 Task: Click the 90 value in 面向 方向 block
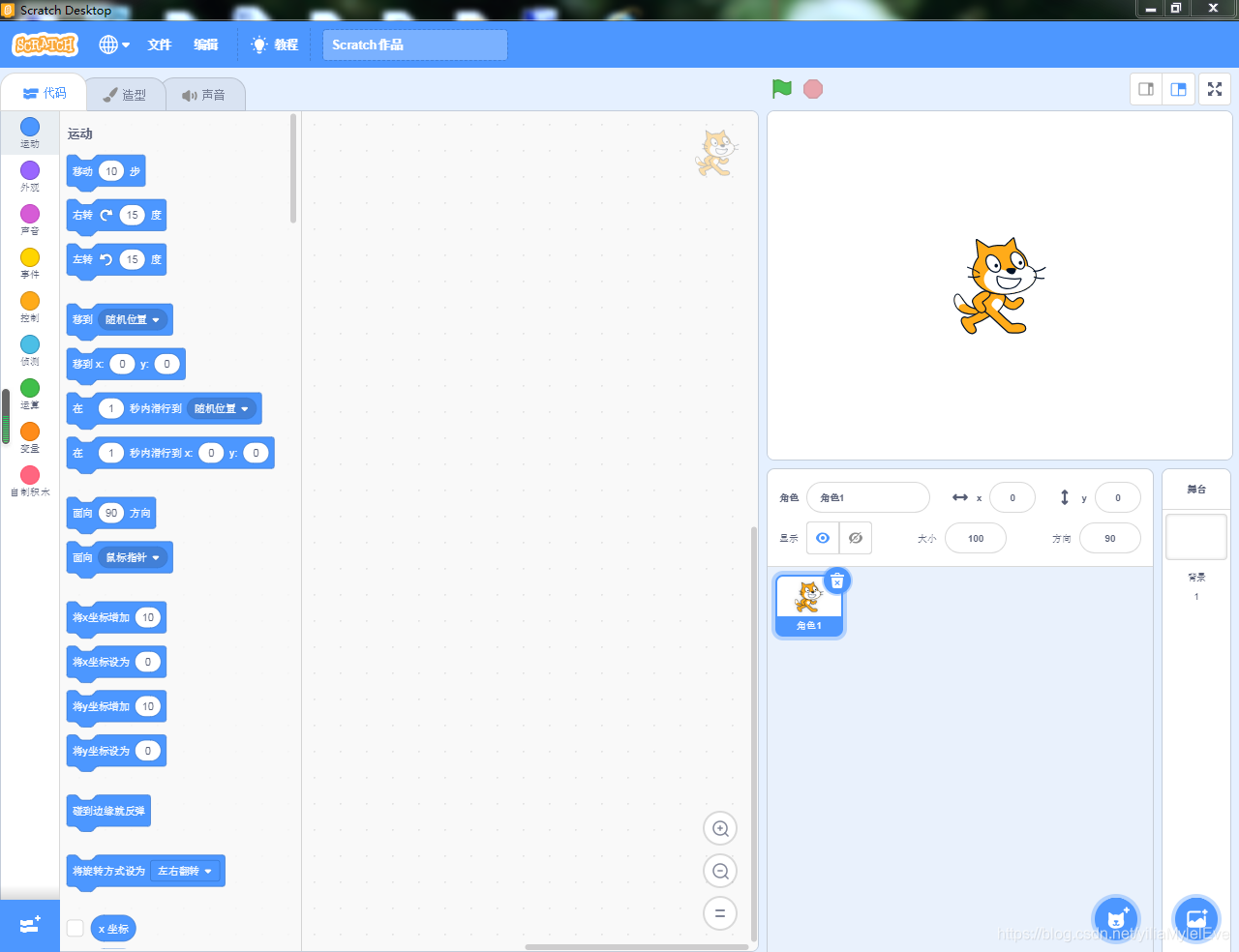[111, 513]
